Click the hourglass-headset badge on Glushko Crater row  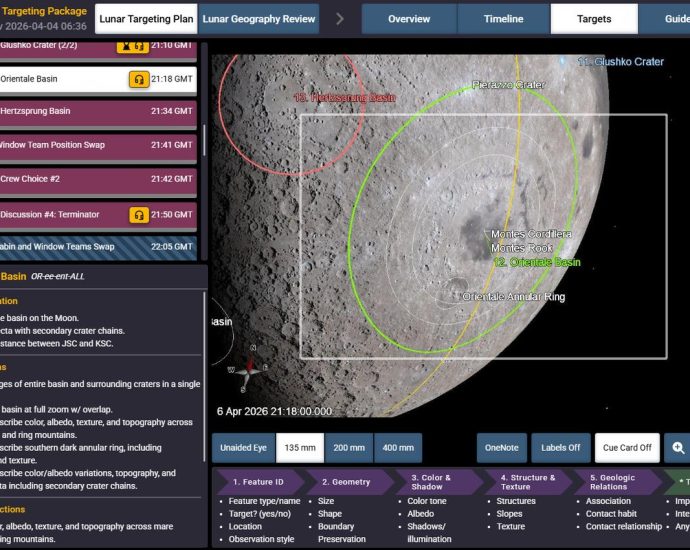pyautogui.click(x=132, y=46)
